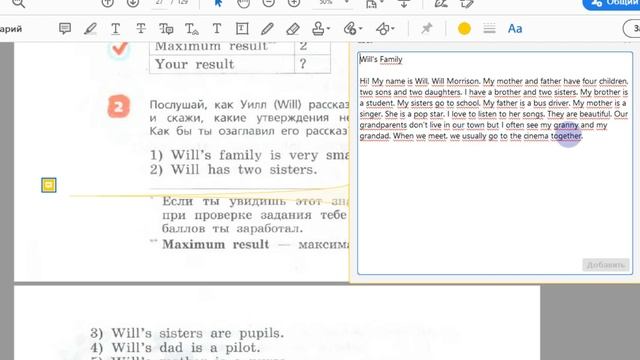Select the Strikethrough text tool
The height and width of the screenshot is (360, 640).
tap(141, 29)
